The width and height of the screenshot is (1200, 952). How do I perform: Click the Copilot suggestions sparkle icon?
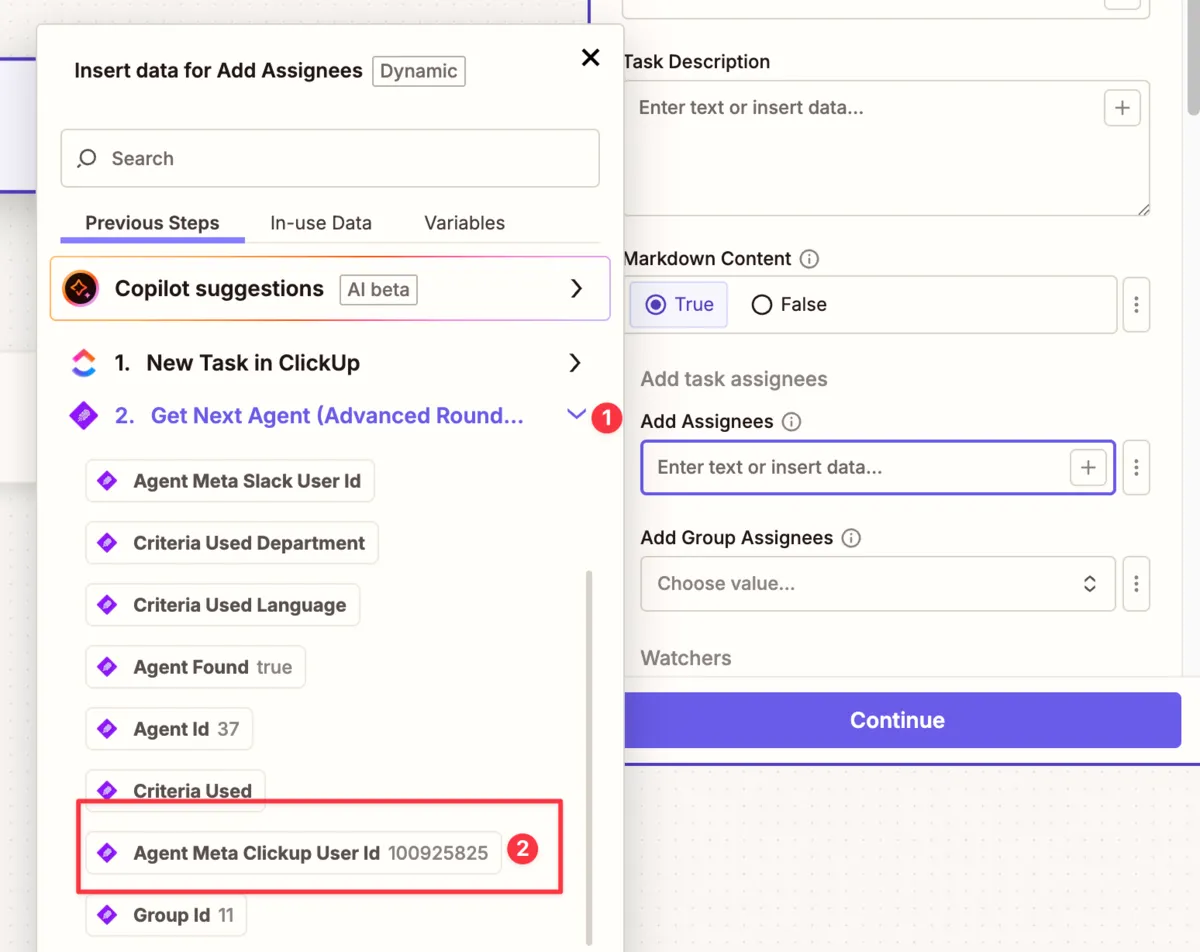coord(80,289)
